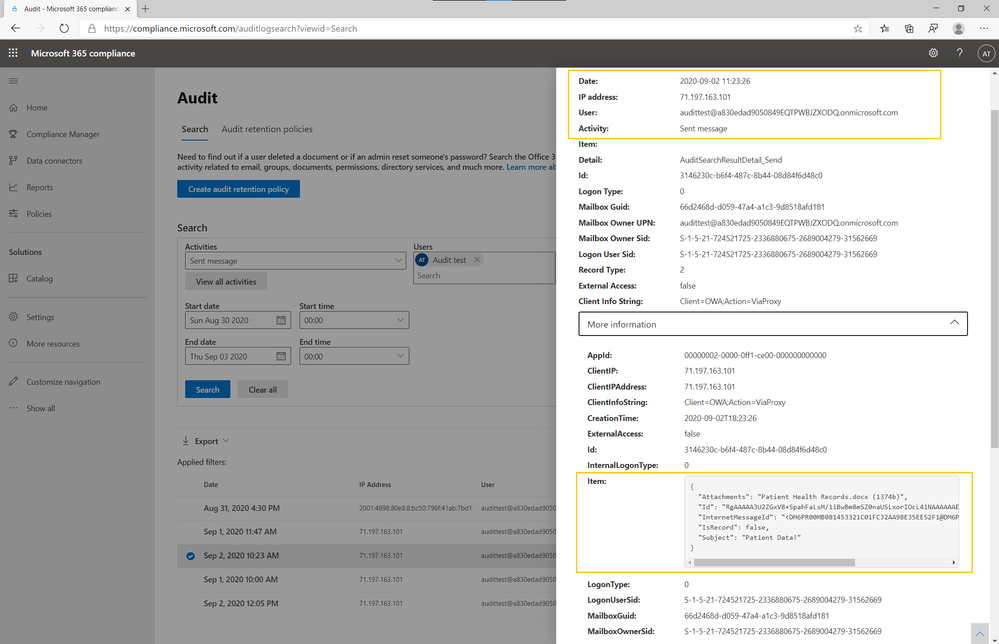Click the Microsoft 365 compliance title

[x=83, y=54]
